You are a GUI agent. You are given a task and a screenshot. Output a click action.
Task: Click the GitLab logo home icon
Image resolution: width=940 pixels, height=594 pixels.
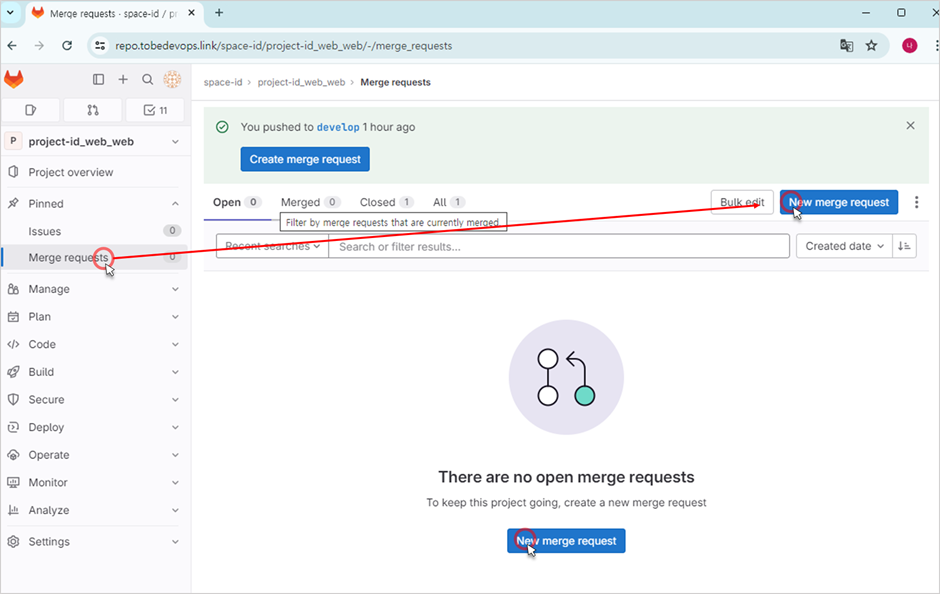[x=14, y=80]
